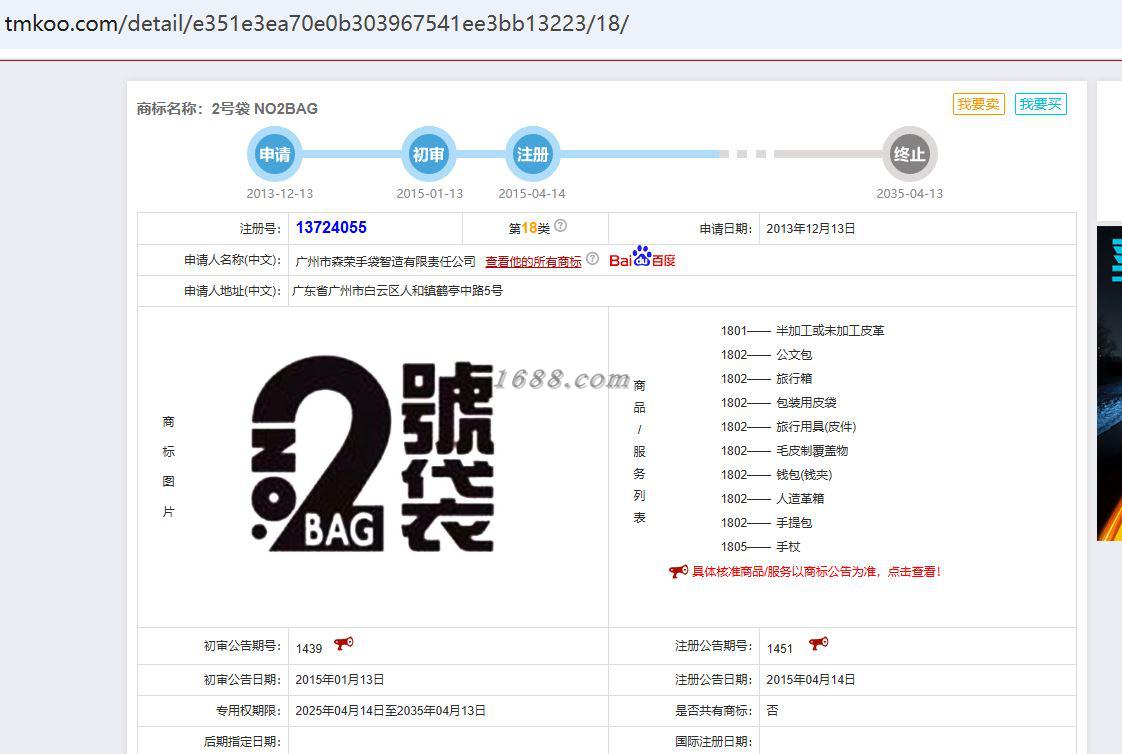The width and height of the screenshot is (1122, 754).
Task: Click the browser URL address bar
Action: tap(561, 24)
